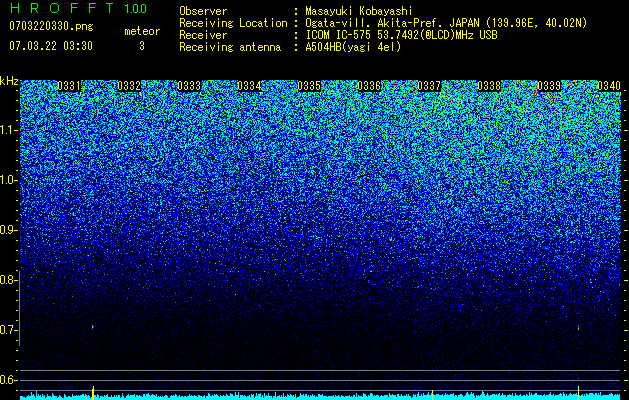Click the date stamp 07.03.22 03:30
Screen dimensions: 629x400
pos(51,46)
